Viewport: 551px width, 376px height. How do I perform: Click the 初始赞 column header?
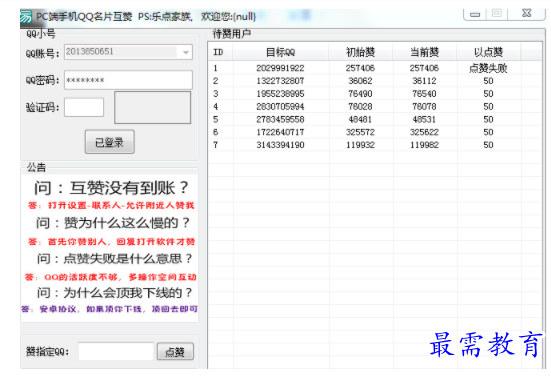361,52
